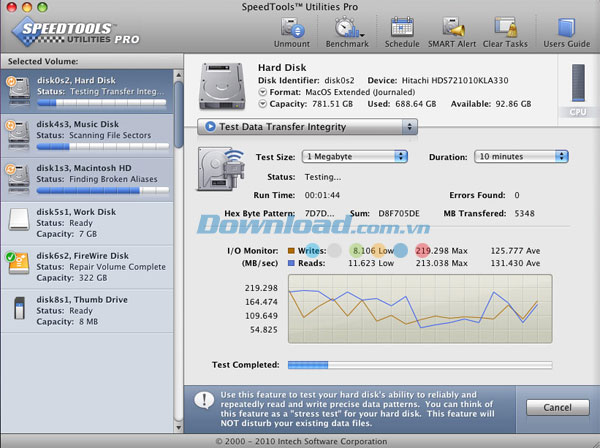Viewport: 600px width, 448px height.
Task: Open the Test Size 1 Megabyte dropdown
Action: click(354, 156)
